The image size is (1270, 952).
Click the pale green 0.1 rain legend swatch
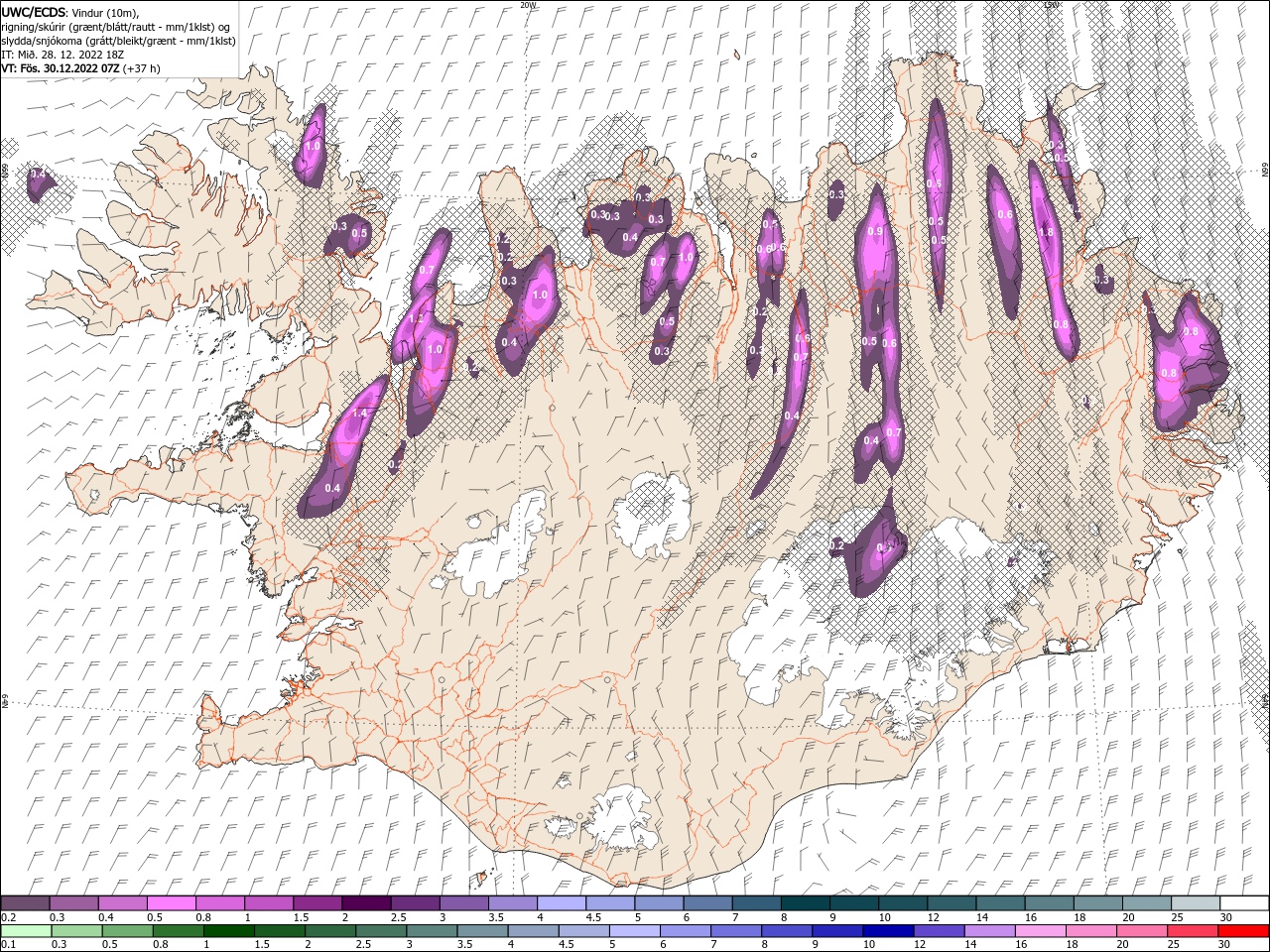tap(26, 931)
